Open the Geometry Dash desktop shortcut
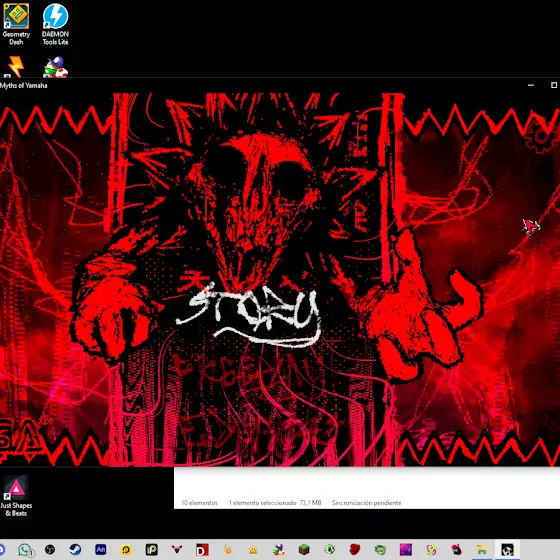560x560 pixels. tap(16, 24)
